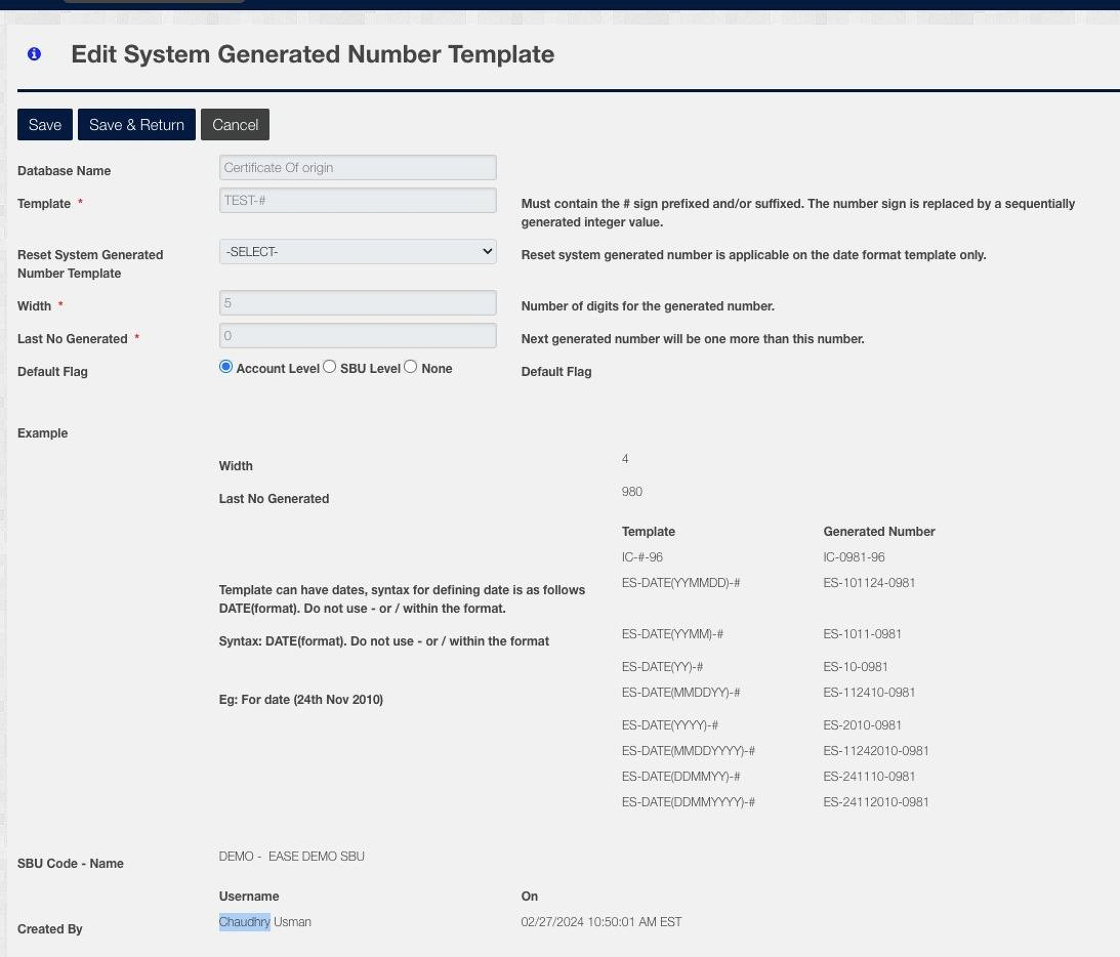Click the blue info icon beside page title

pyautogui.click(x=34, y=54)
